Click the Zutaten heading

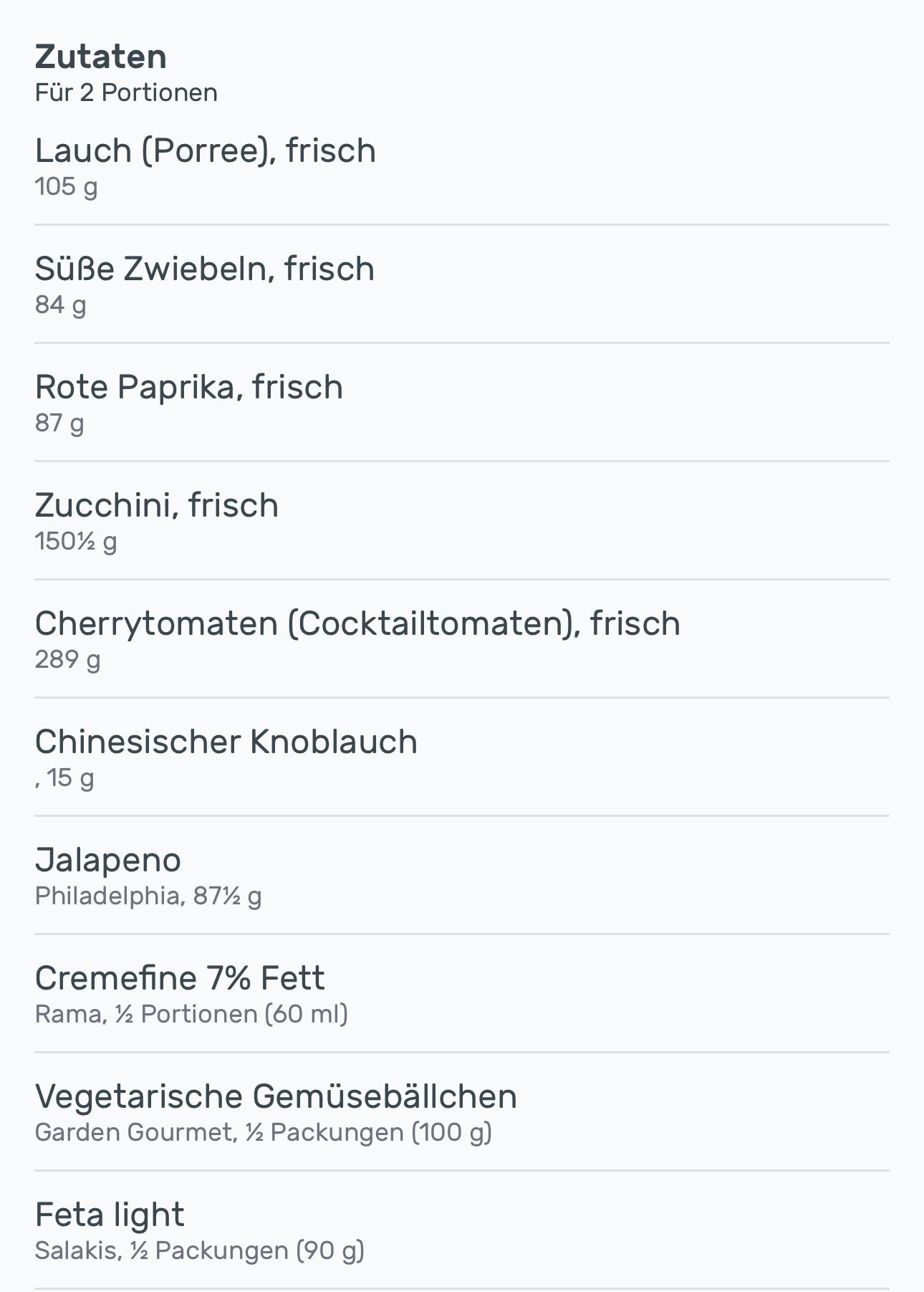(100, 57)
